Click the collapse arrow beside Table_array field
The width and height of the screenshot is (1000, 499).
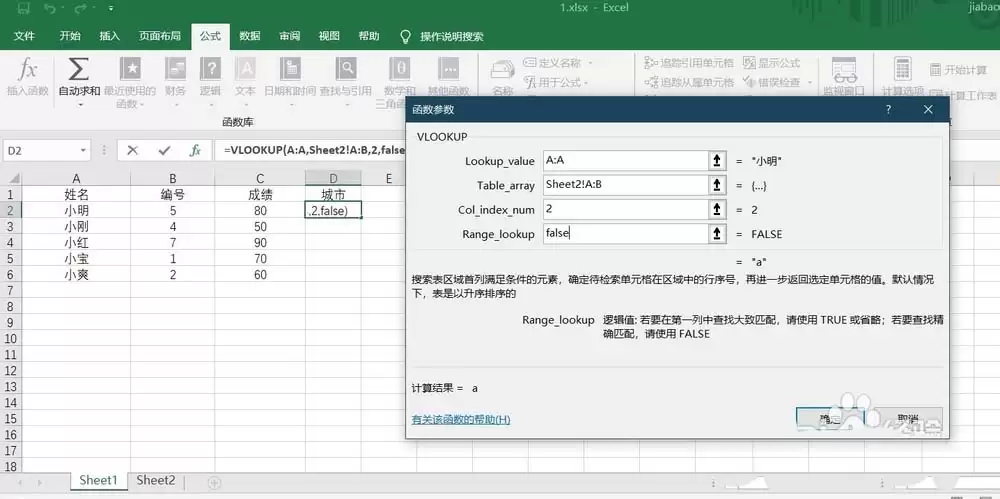click(717, 185)
